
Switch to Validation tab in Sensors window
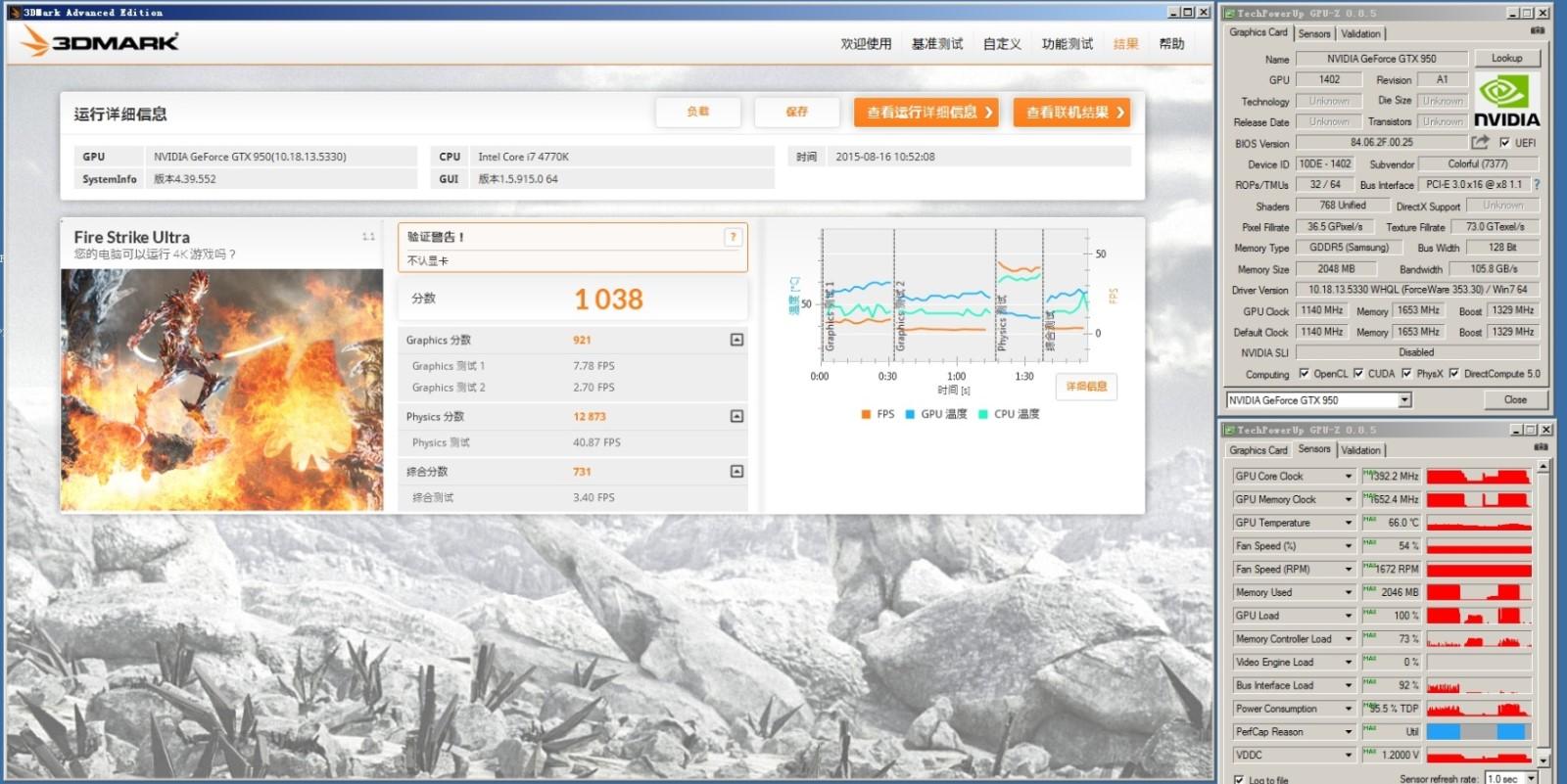pyautogui.click(x=1360, y=450)
